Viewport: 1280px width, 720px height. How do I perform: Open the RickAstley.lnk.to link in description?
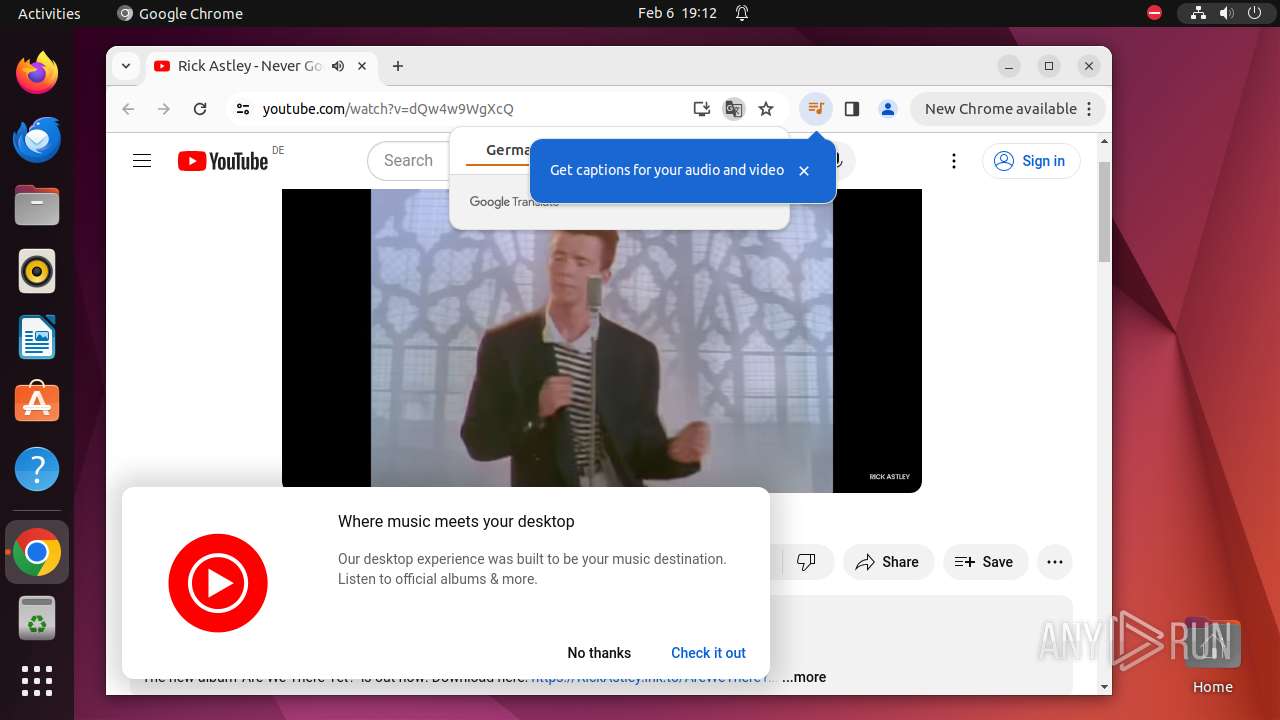tap(654, 679)
